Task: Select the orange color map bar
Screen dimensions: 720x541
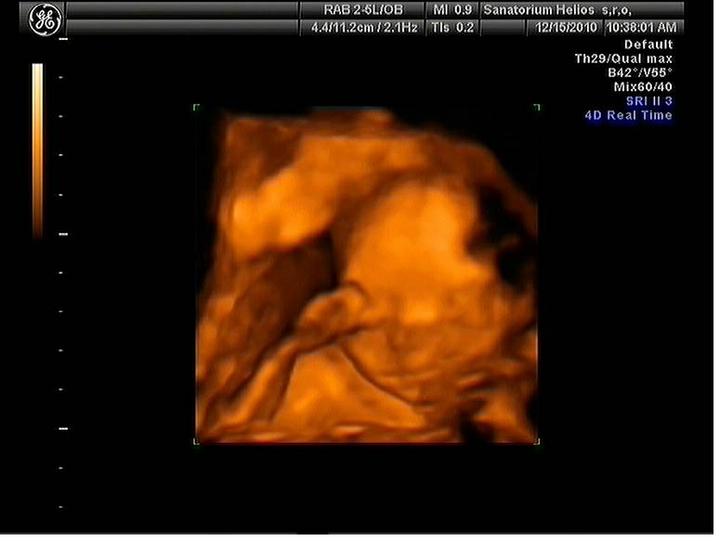Action: coord(38,150)
